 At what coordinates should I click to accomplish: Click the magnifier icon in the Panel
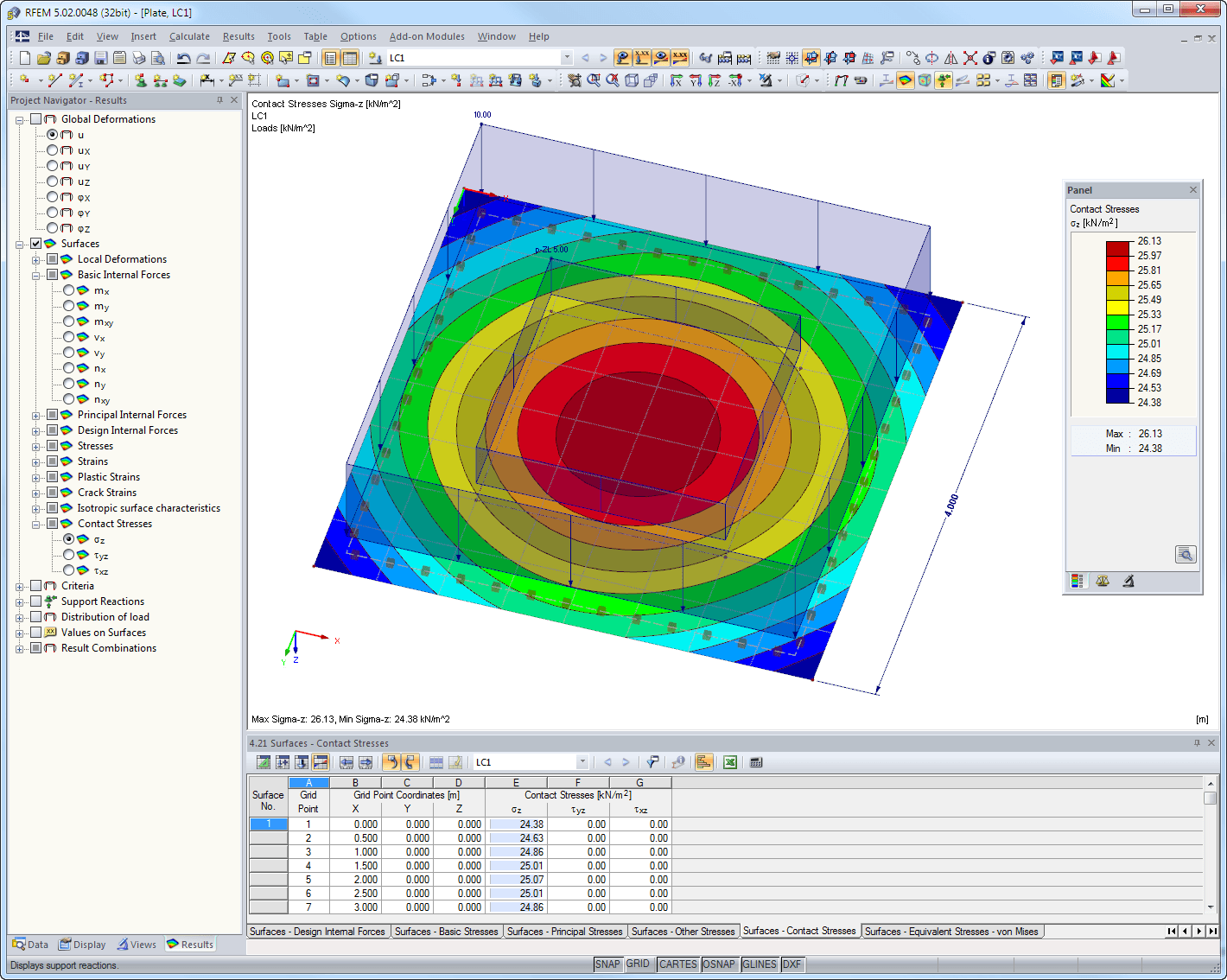pyautogui.click(x=1186, y=555)
